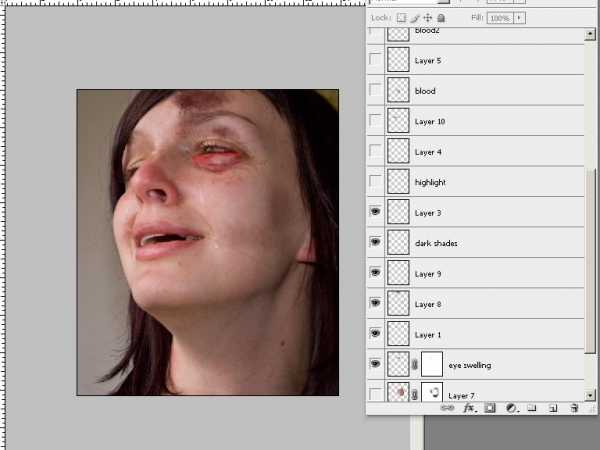Toggle lock all padlock icon
This screenshot has width=600, height=450.
(441, 18)
